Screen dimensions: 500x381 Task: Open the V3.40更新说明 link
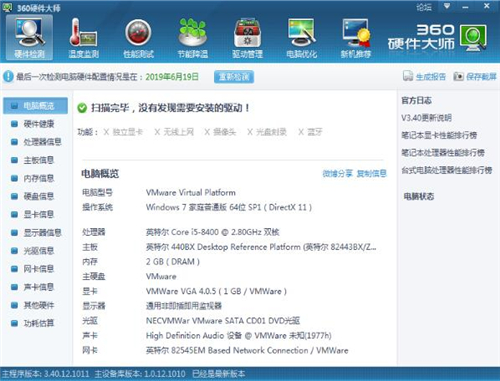(426, 118)
